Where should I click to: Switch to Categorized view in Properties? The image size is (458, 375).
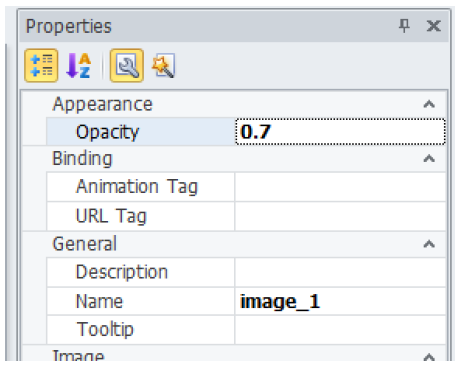[x=41, y=66]
